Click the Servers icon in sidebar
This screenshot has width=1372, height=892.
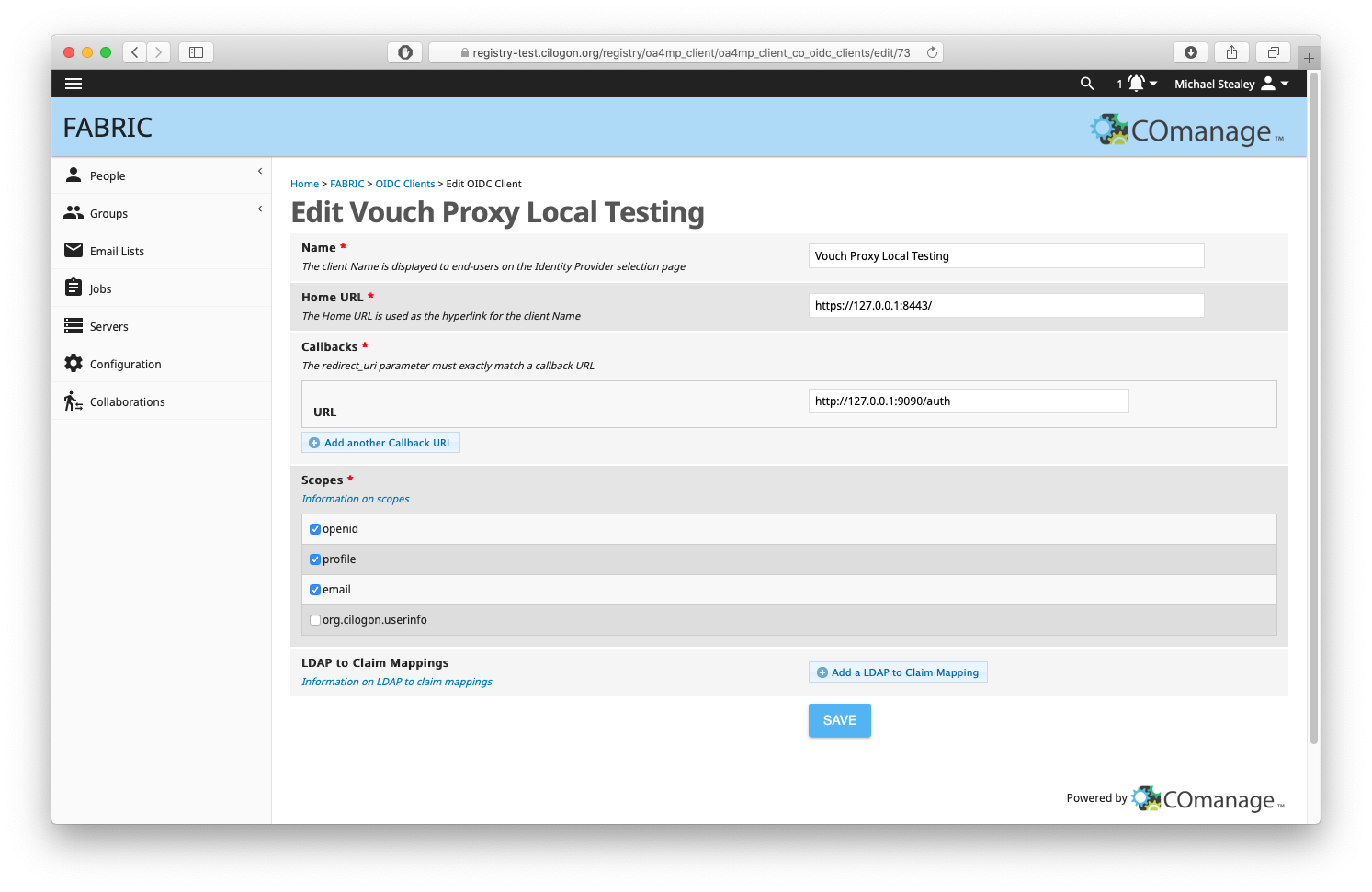(x=74, y=325)
